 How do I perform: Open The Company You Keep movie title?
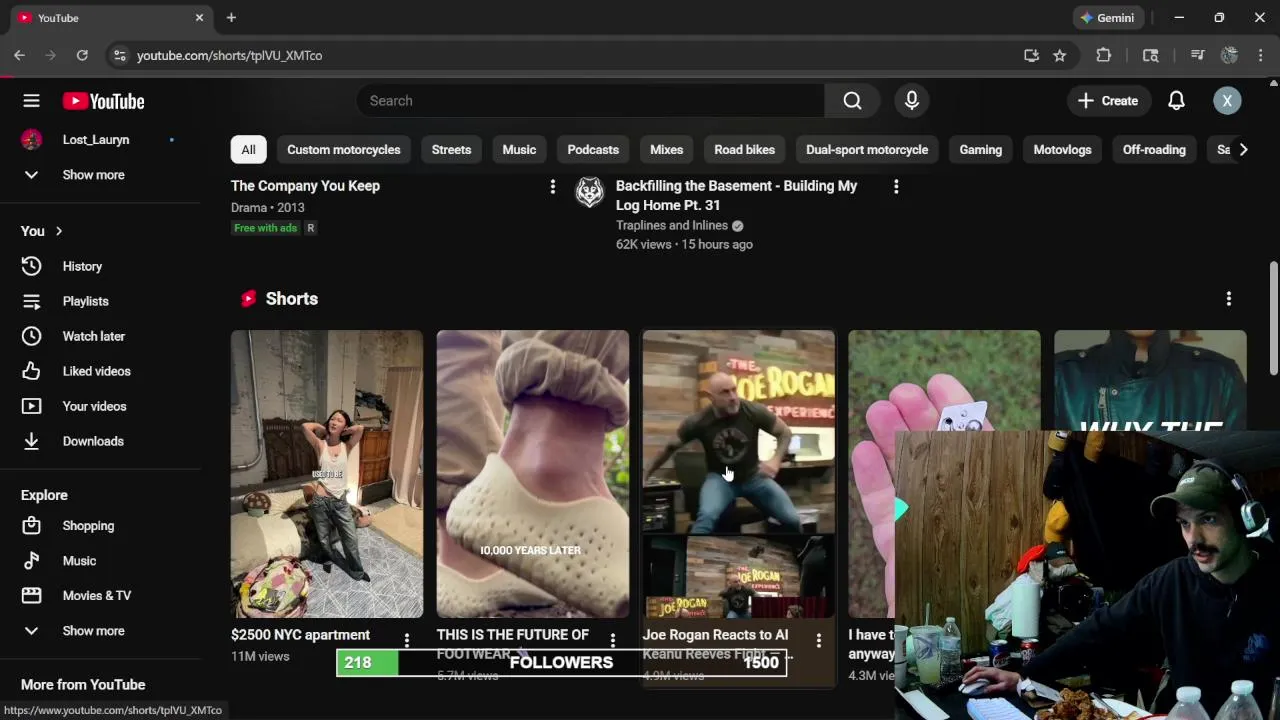[x=305, y=186]
